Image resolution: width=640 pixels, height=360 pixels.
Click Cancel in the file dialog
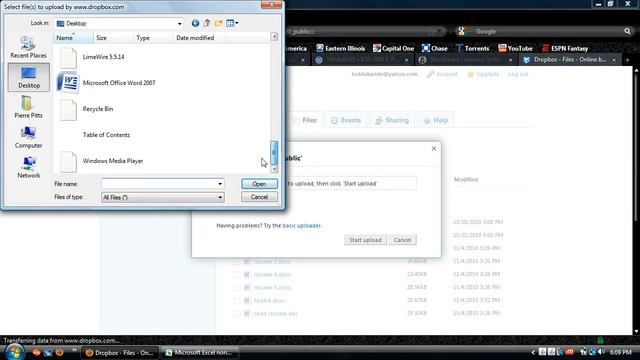[259, 197]
